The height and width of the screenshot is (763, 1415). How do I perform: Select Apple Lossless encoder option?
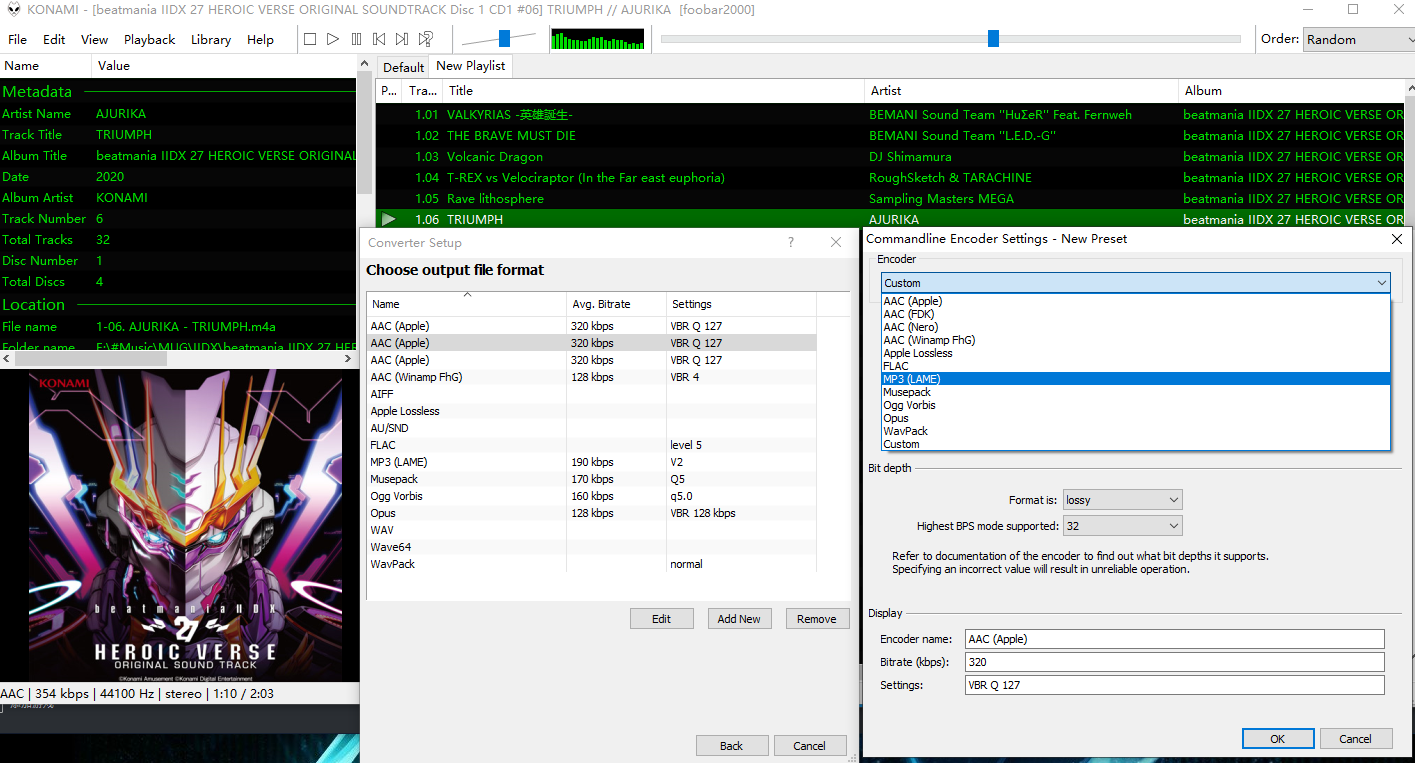pos(1136,353)
